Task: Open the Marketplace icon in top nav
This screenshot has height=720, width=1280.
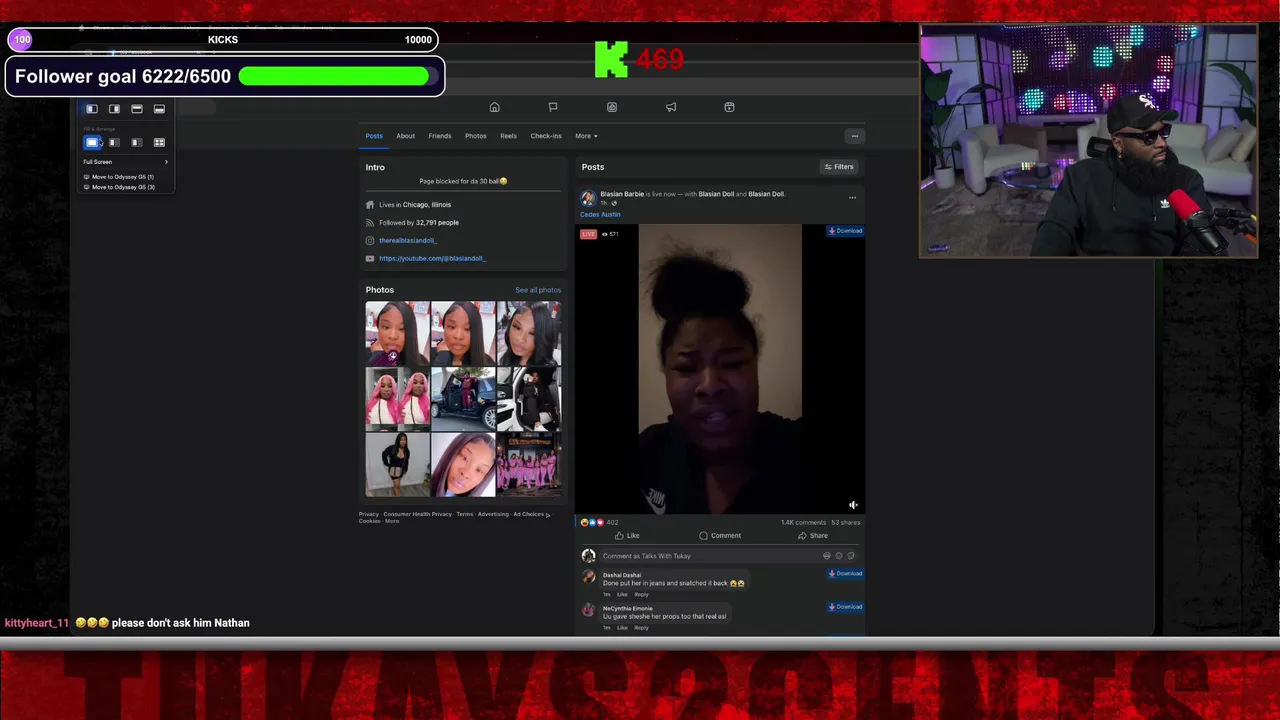Action: [729, 107]
